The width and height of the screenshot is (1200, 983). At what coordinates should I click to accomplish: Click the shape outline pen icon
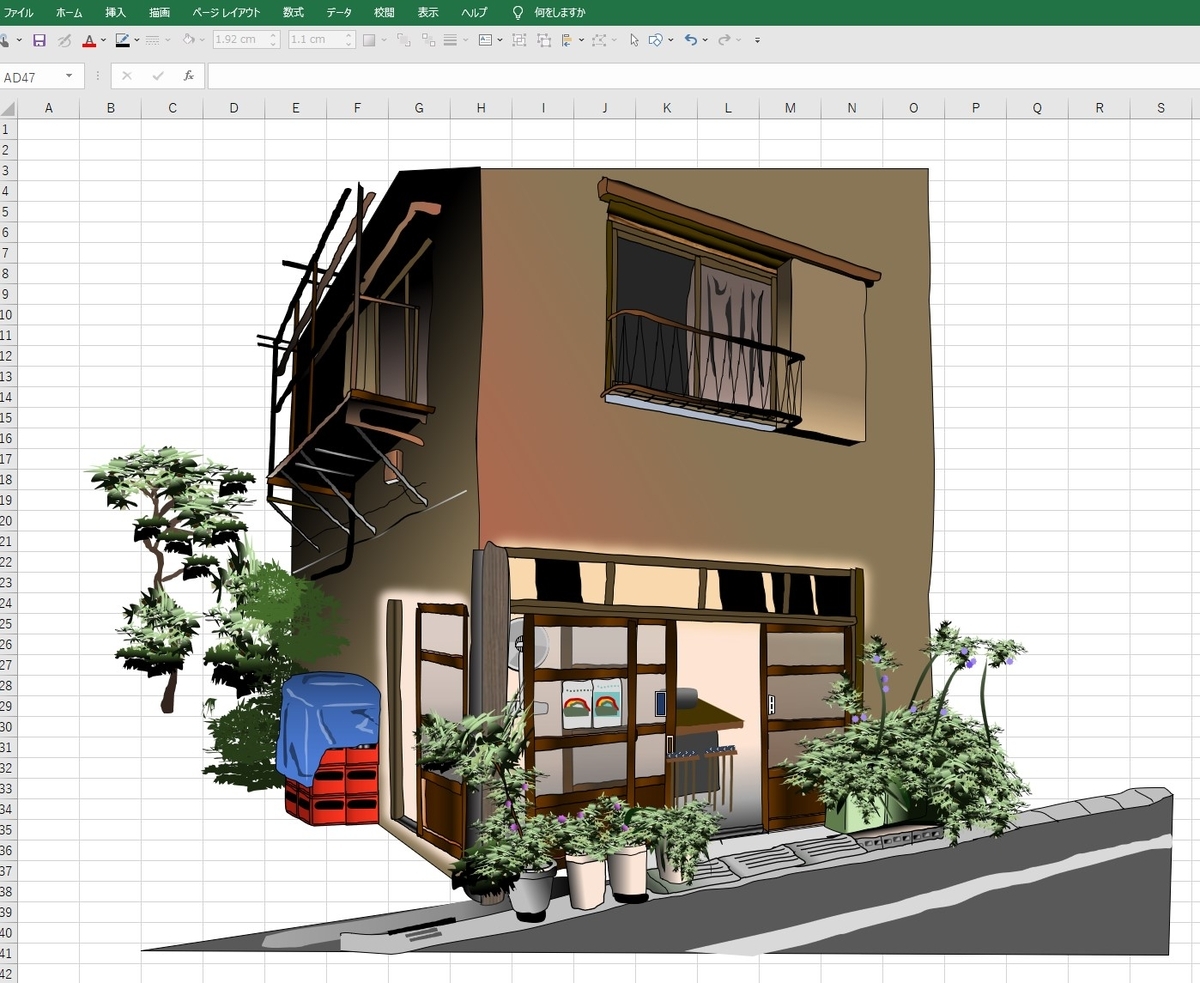pyautogui.click(x=122, y=40)
